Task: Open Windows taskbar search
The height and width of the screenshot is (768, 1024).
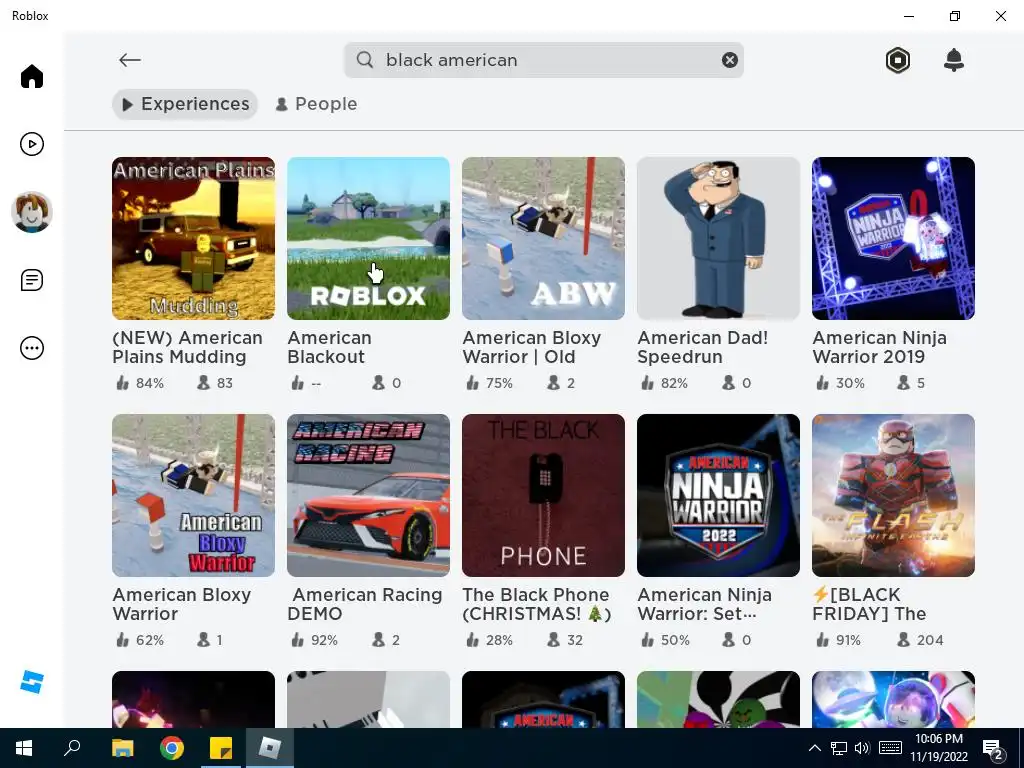Action: 72,748
